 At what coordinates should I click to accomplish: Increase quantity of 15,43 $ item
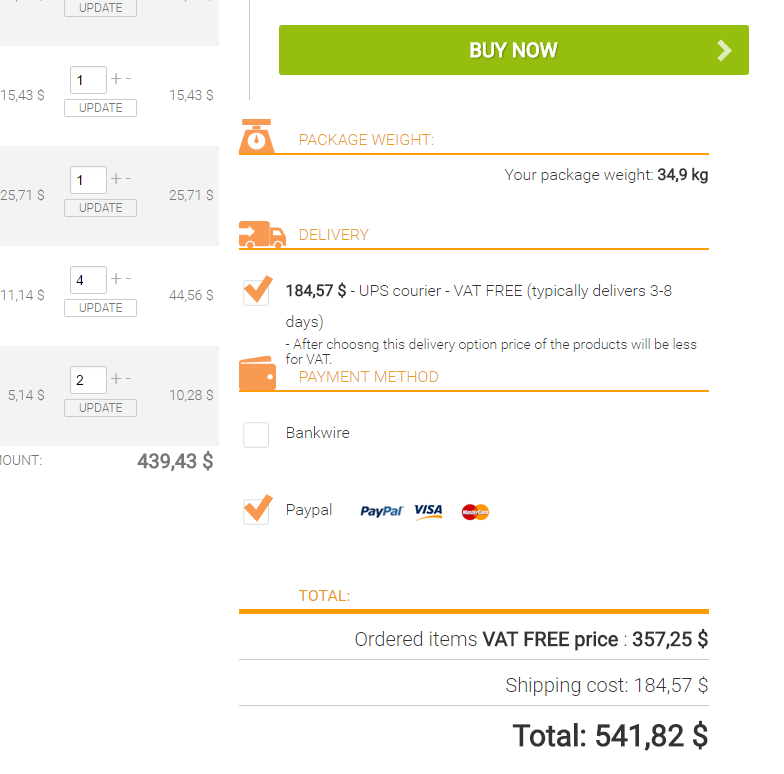116,79
